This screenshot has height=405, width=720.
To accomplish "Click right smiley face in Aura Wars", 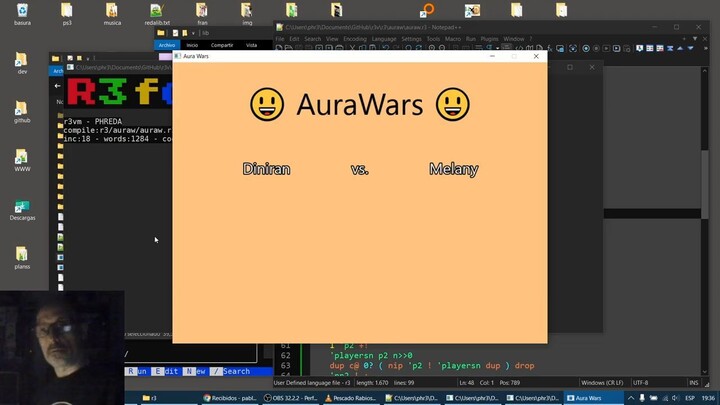I will (453, 104).
